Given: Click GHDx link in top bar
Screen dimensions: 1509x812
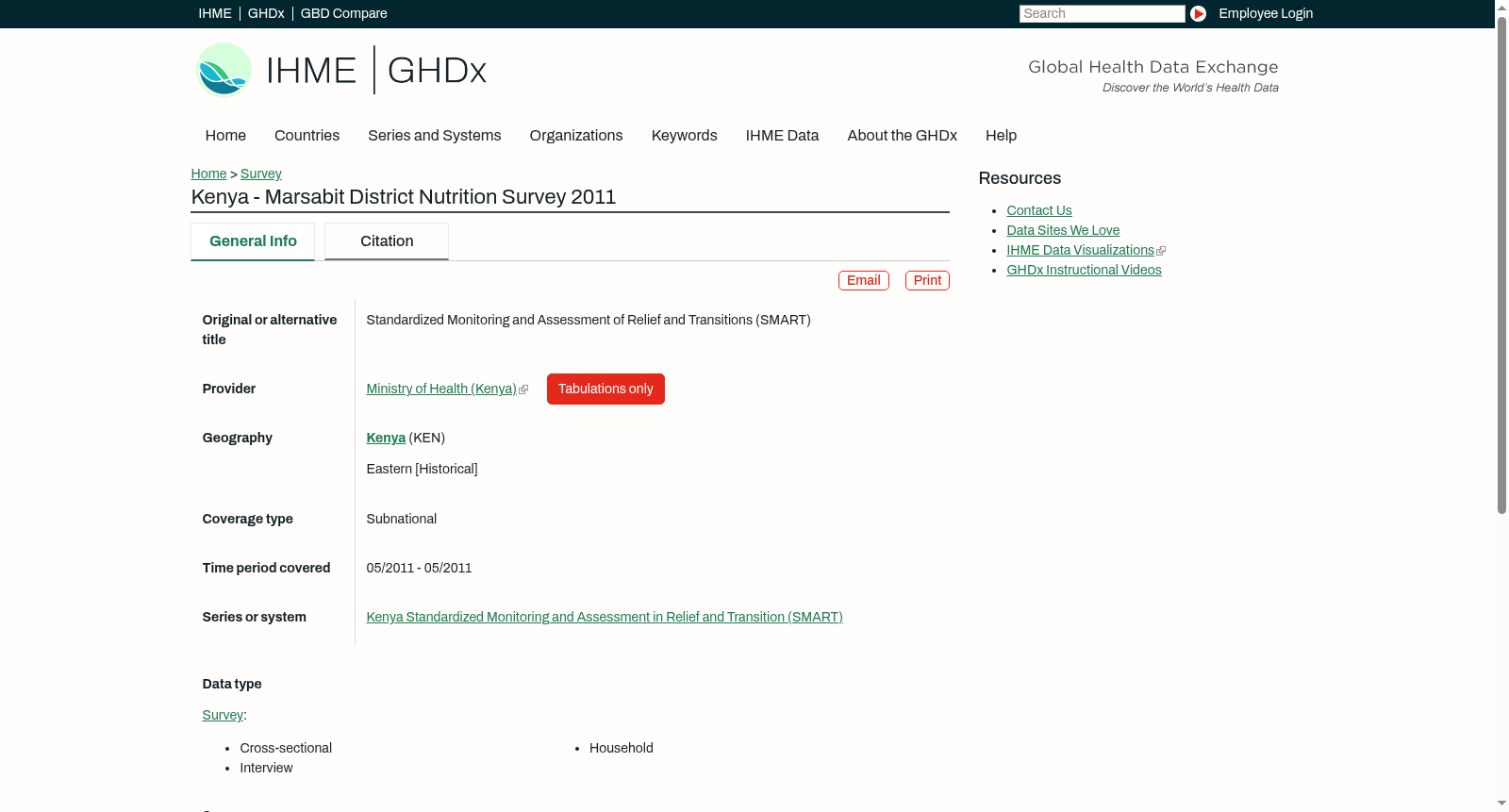Looking at the screenshot, I should coord(266,13).
